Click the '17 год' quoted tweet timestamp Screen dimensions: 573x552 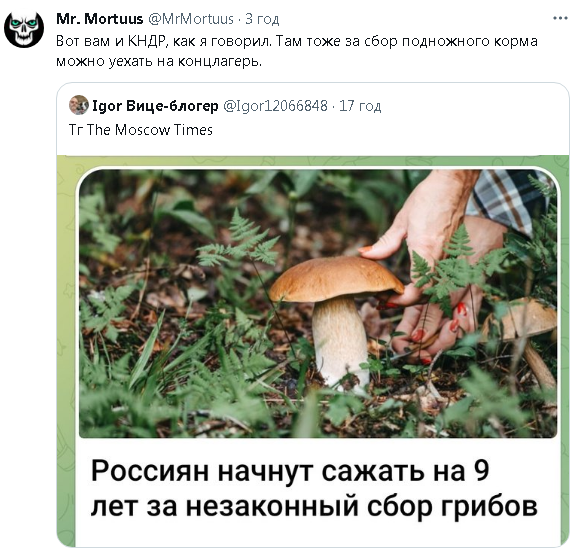point(360,106)
